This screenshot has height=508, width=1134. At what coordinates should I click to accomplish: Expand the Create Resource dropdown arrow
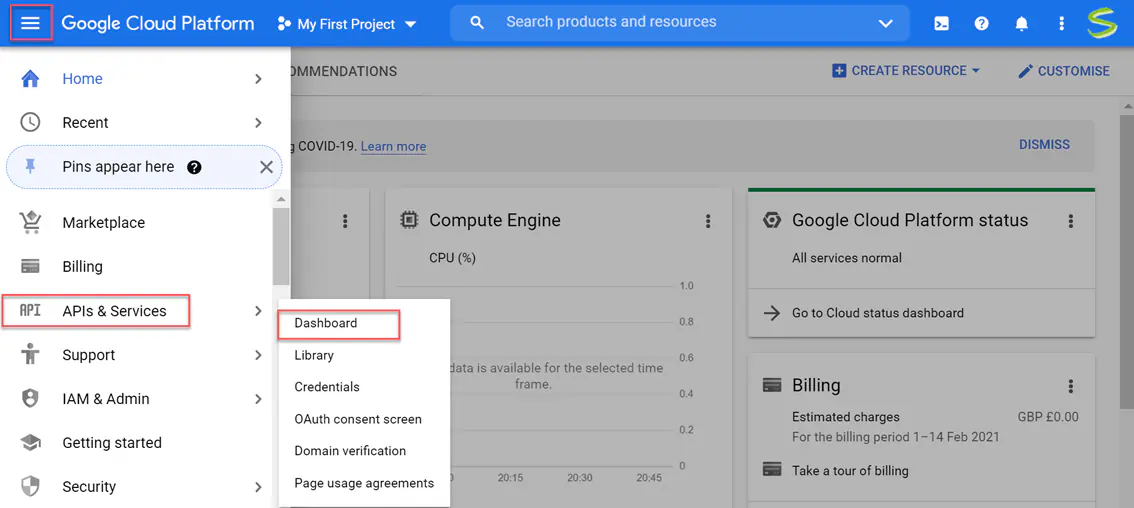tap(976, 71)
